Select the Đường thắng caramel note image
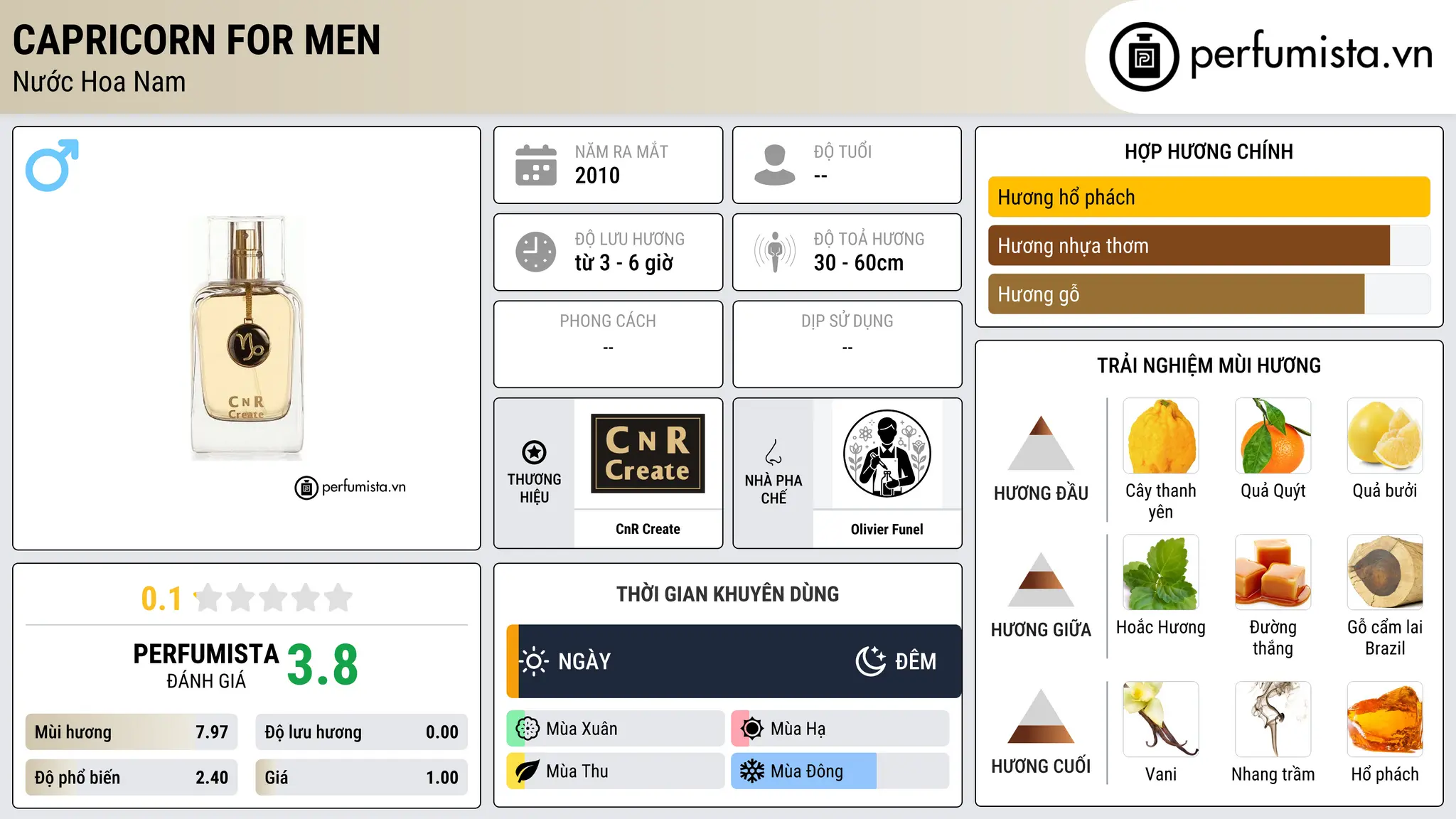1456x819 pixels. [x=1273, y=572]
